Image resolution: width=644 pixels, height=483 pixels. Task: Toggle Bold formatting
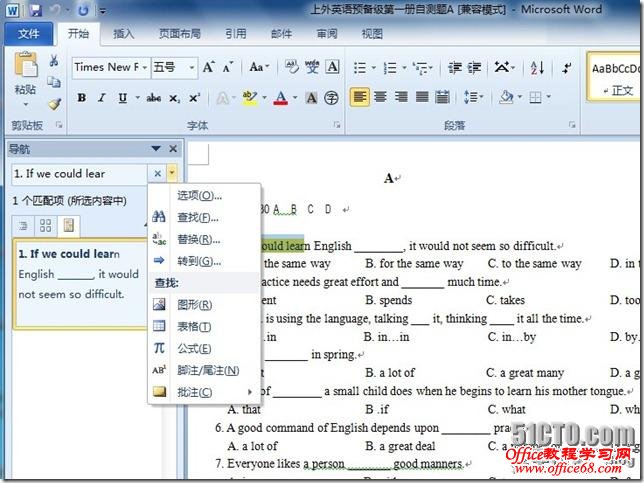pyautogui.click(x=82, y=98)
